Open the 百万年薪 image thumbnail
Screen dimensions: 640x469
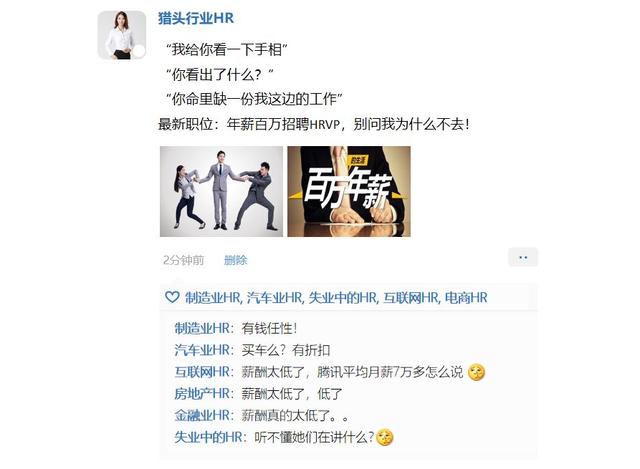click(349, 191)
